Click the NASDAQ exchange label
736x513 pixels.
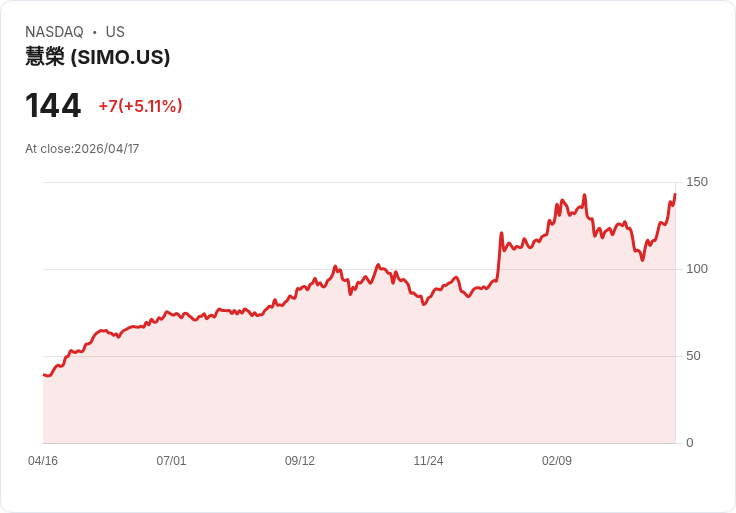[x=54, y=32]
